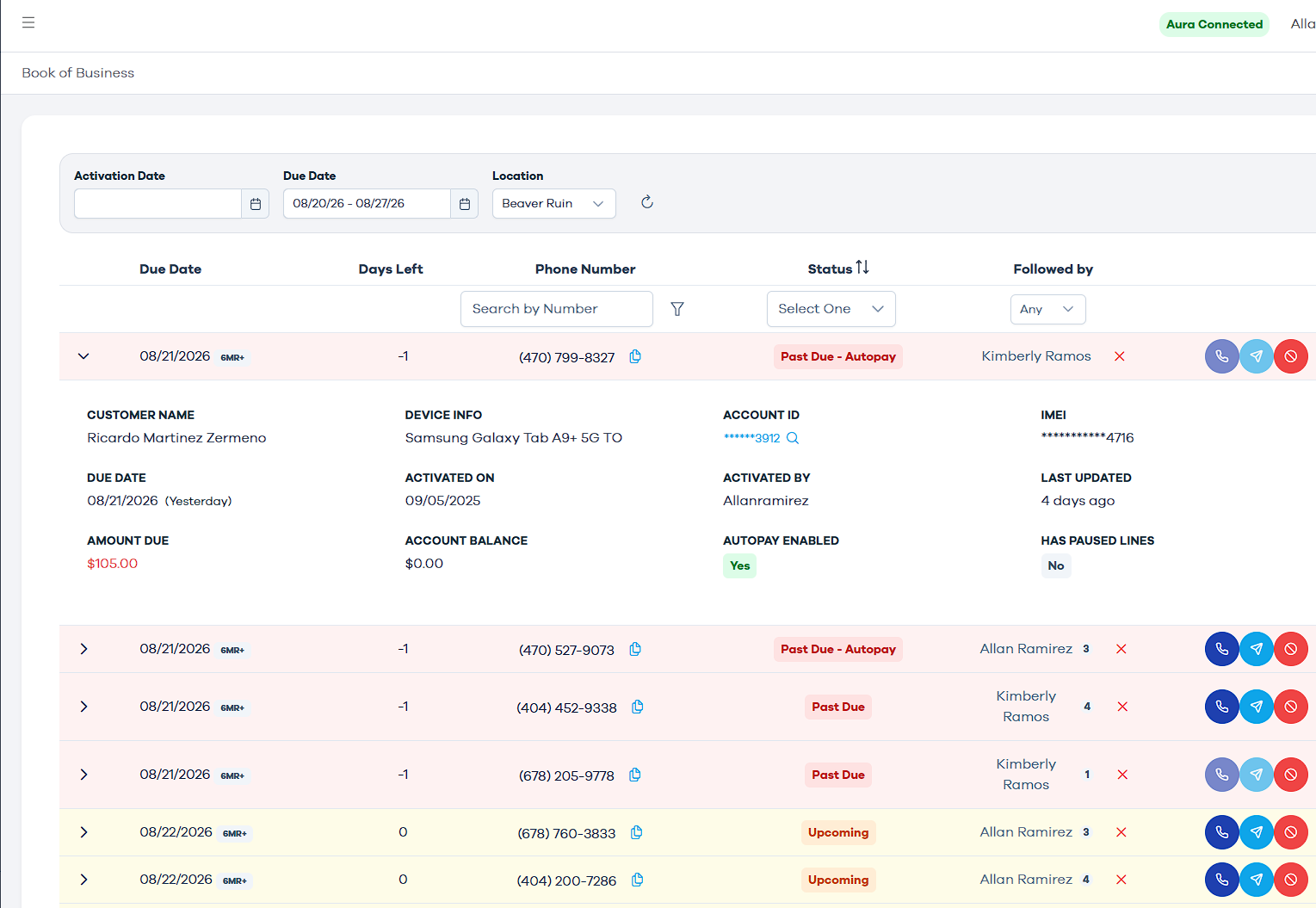Click the Due Date column header
Screen dimensions: 1316x908
pos(170,269)
